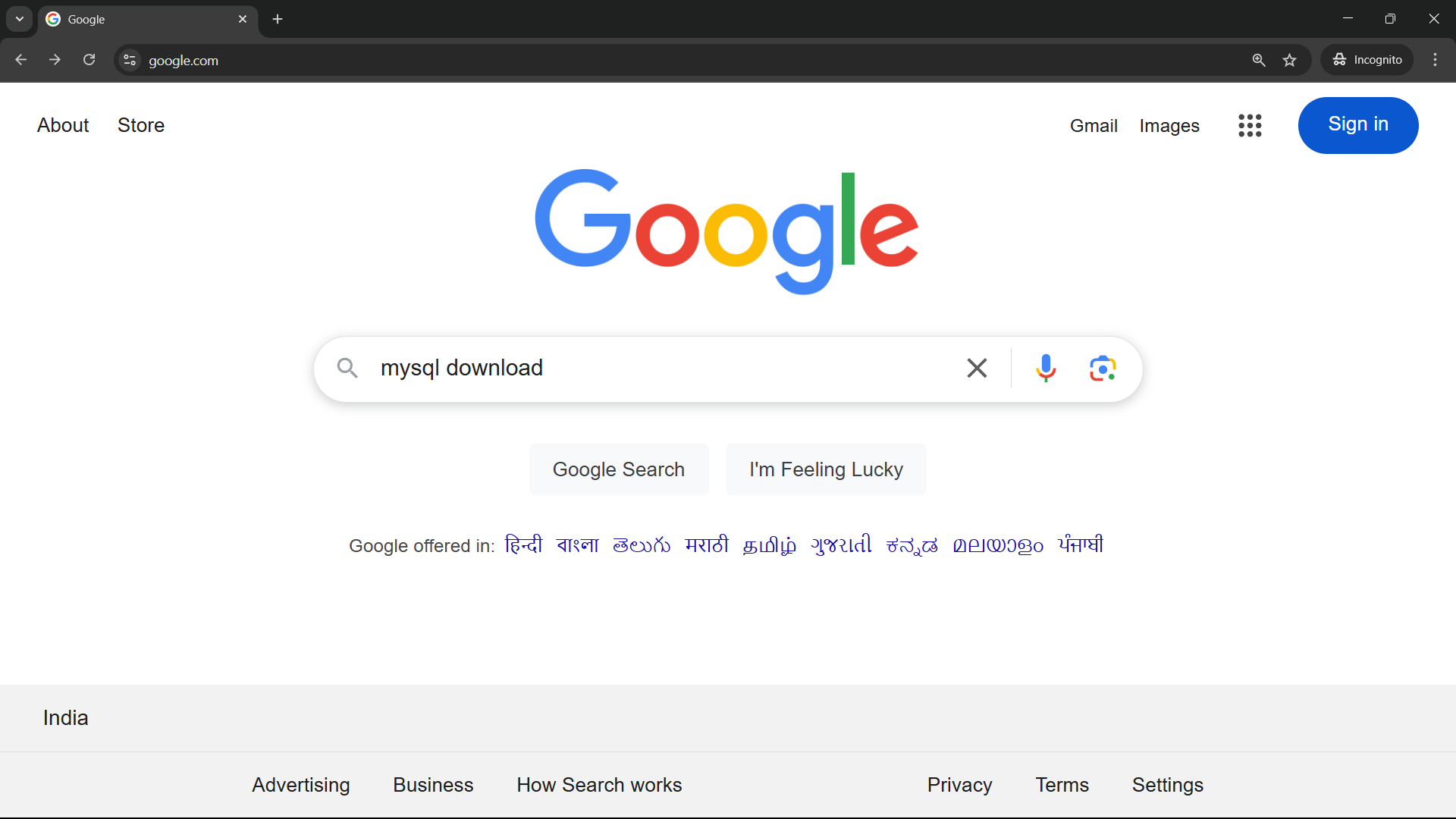Screen dimensions: 1456x819
Task: Click the Sign in button
Action: point(1358,125)
